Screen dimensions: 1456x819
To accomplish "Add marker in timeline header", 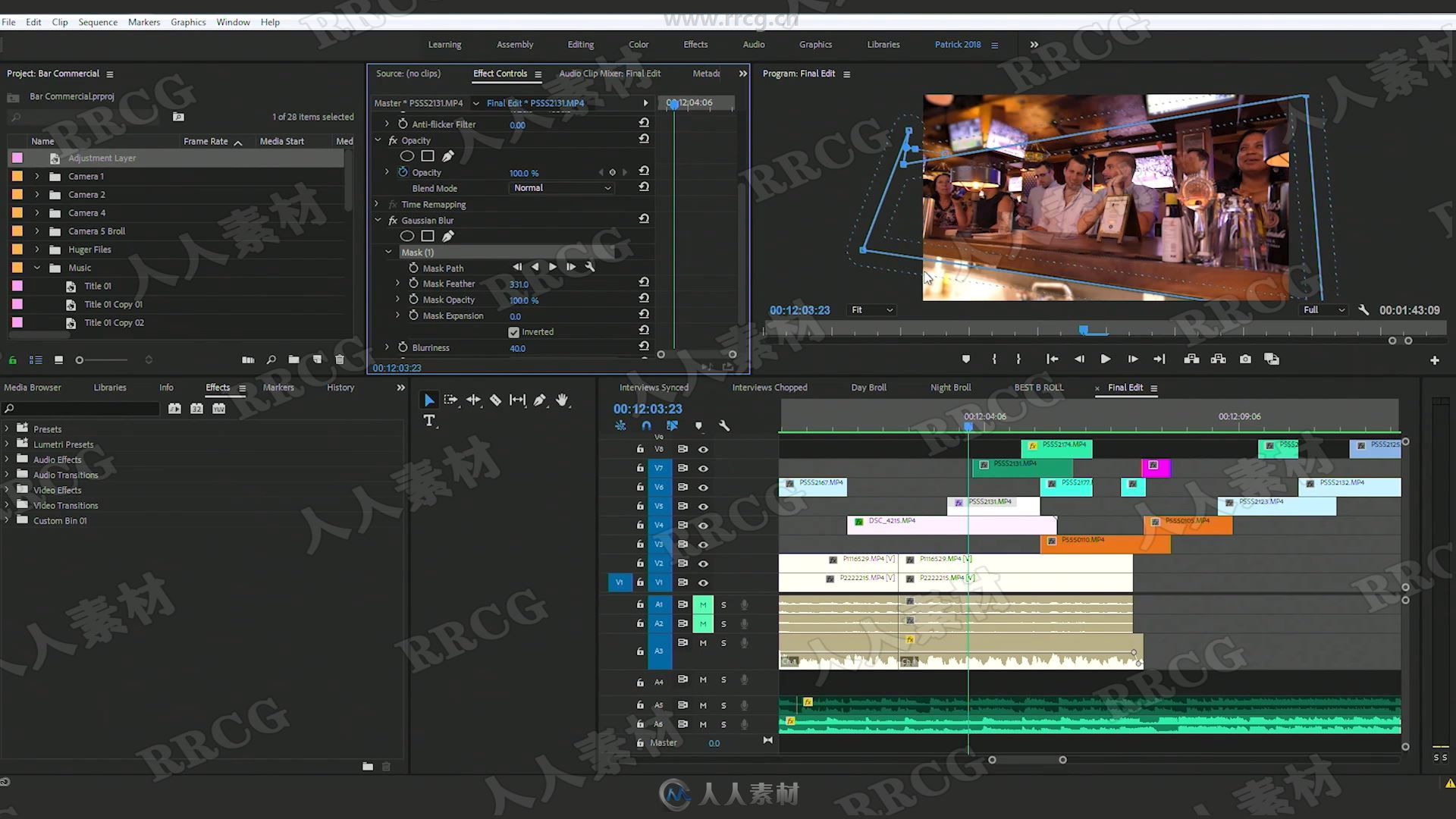I will coord(698,426).
